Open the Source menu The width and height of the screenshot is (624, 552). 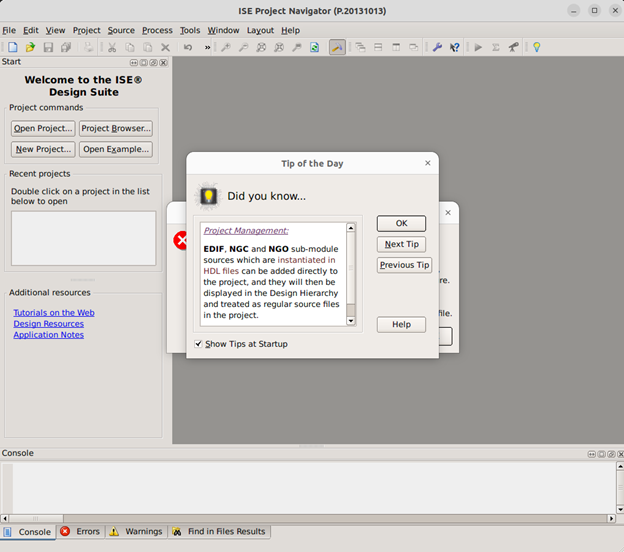coord(121,30)
